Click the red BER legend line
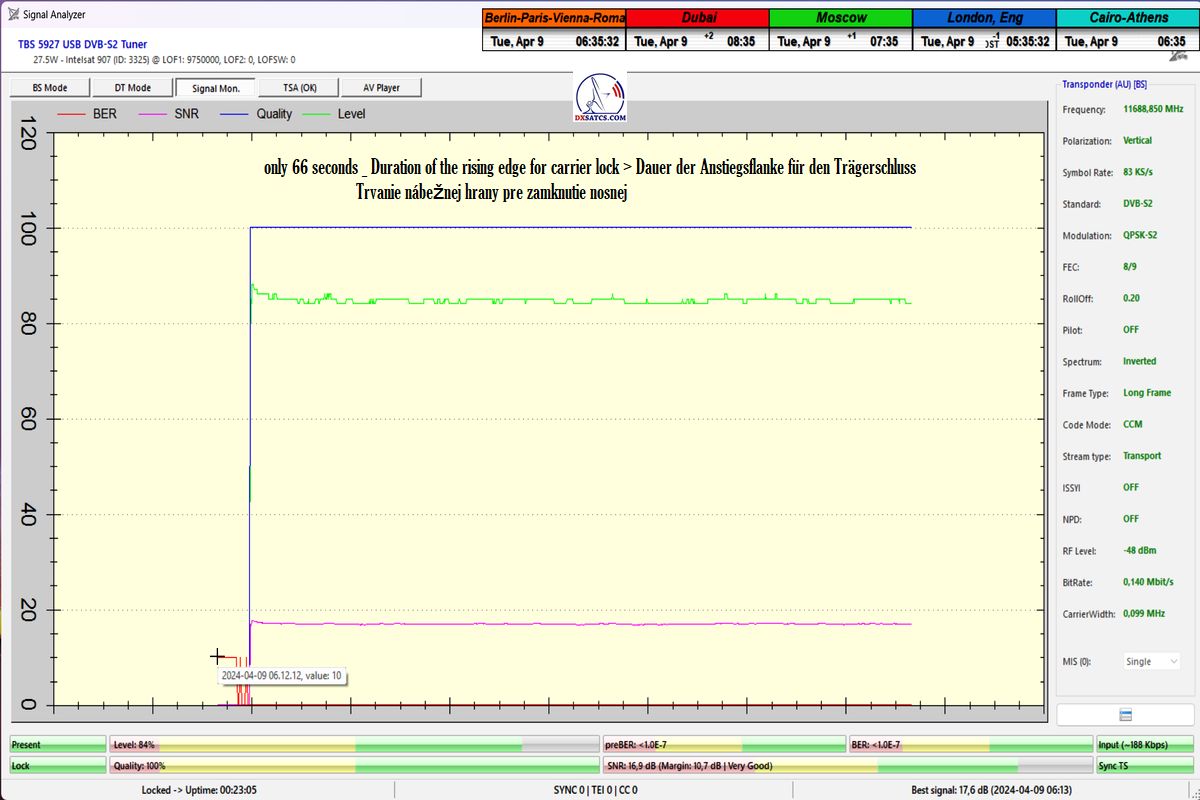 coord(72,114)
